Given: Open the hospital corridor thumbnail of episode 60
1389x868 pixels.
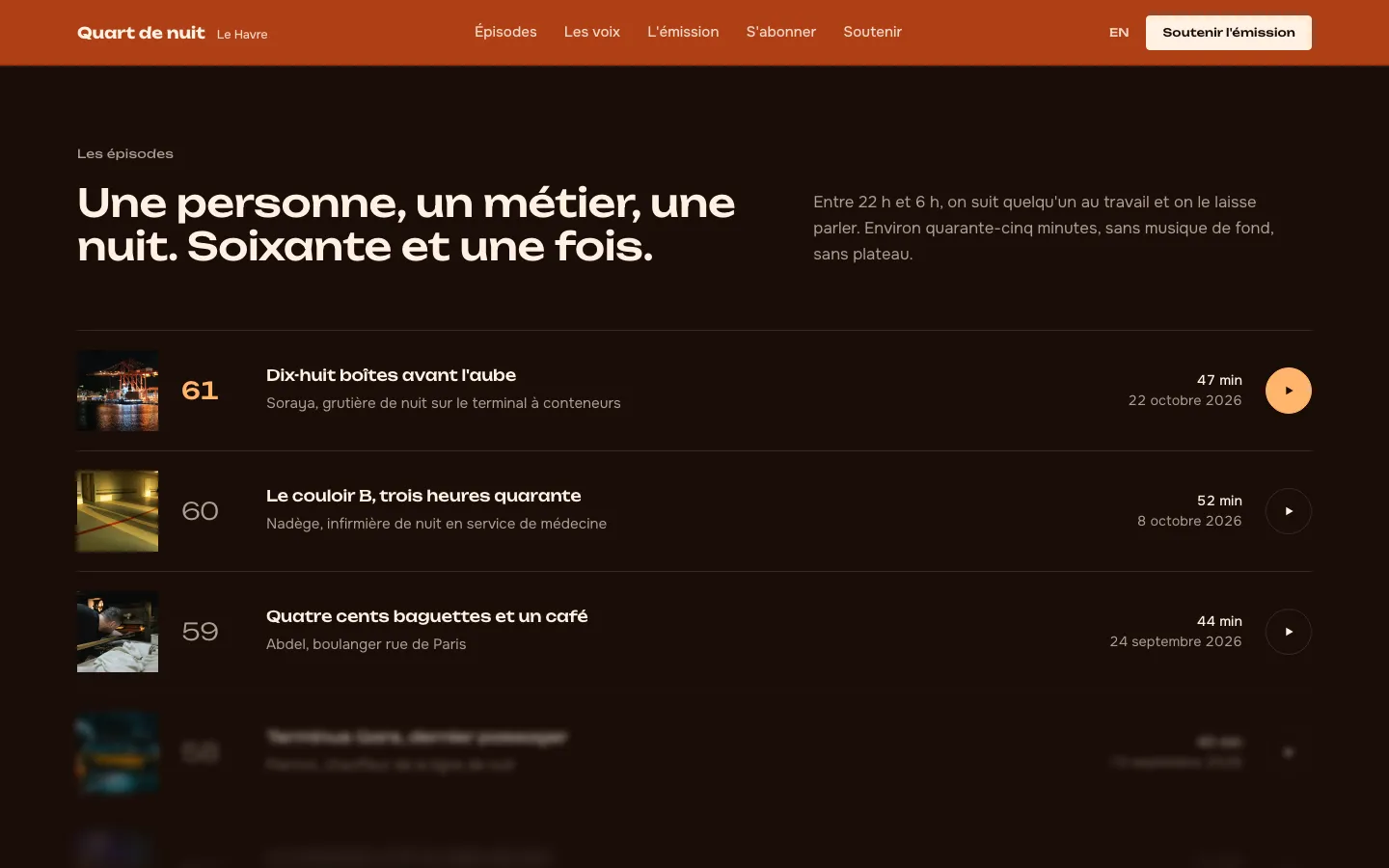Looking at the screenshot, I should coord(118,511).
